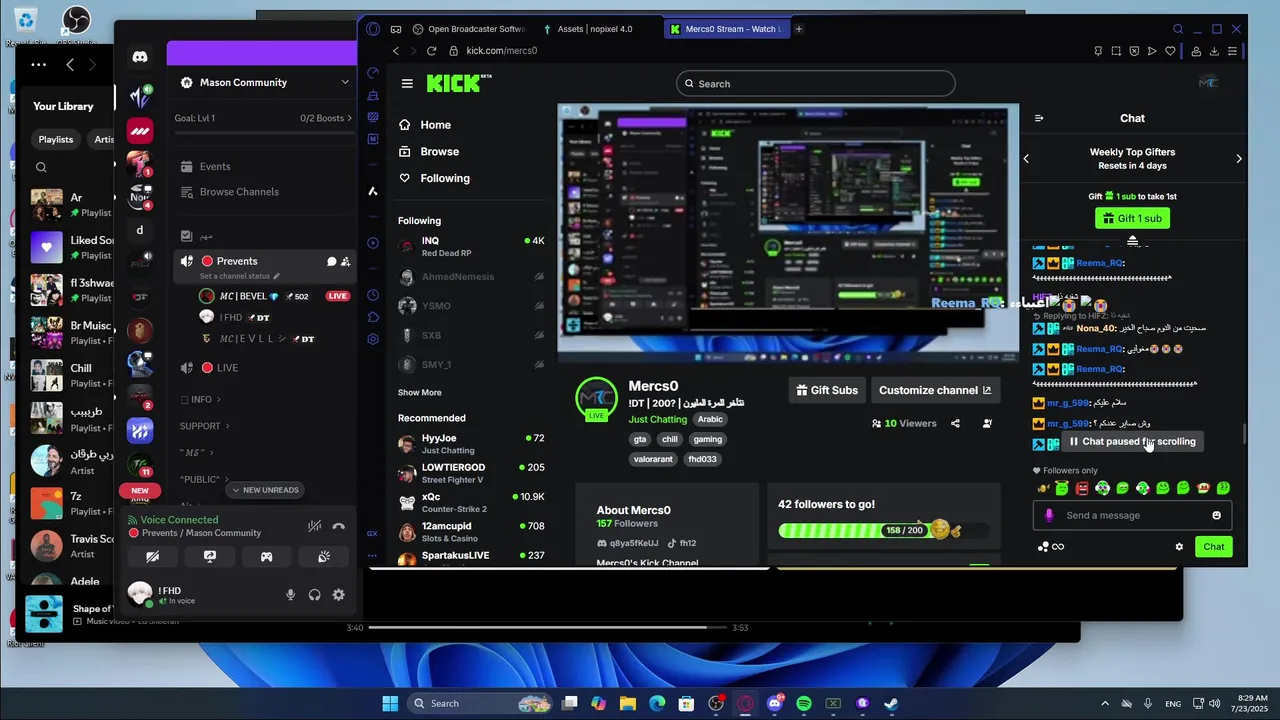Image resolution: width=1280 pixels, height=720 pixels.
Task: Click the follow-person icon beside viewers
Action: pos(987,423)
